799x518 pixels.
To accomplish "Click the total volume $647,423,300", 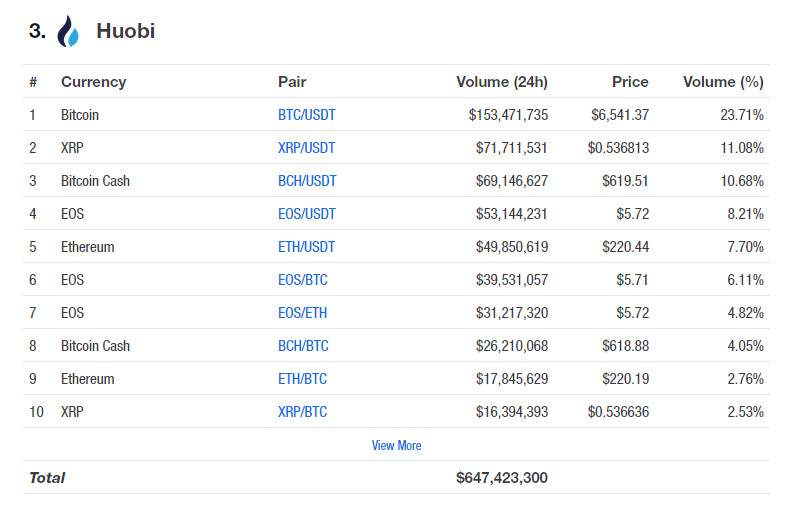I will tap(502, 478).
